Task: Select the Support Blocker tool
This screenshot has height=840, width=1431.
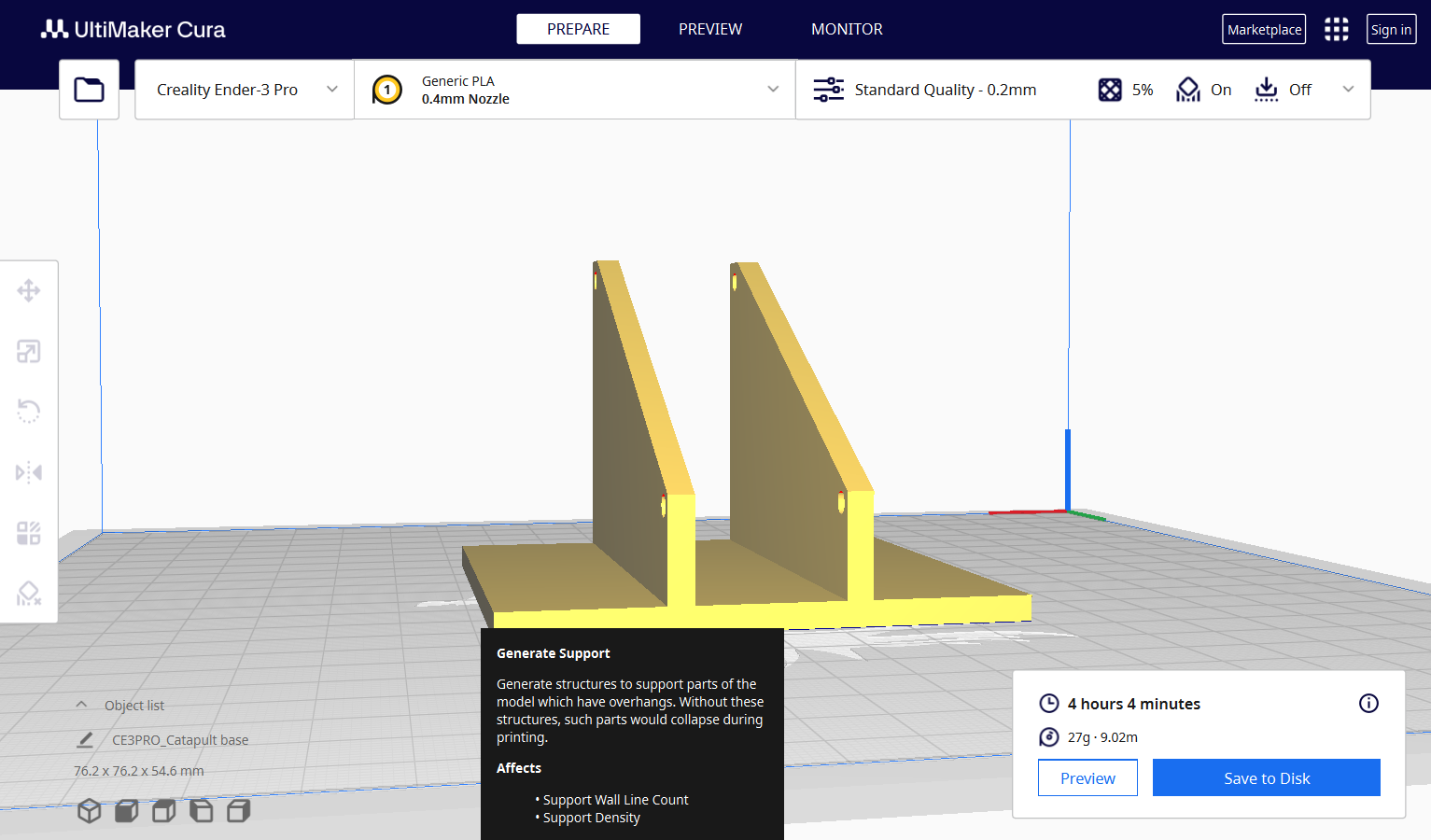Action: pos(29,593)
